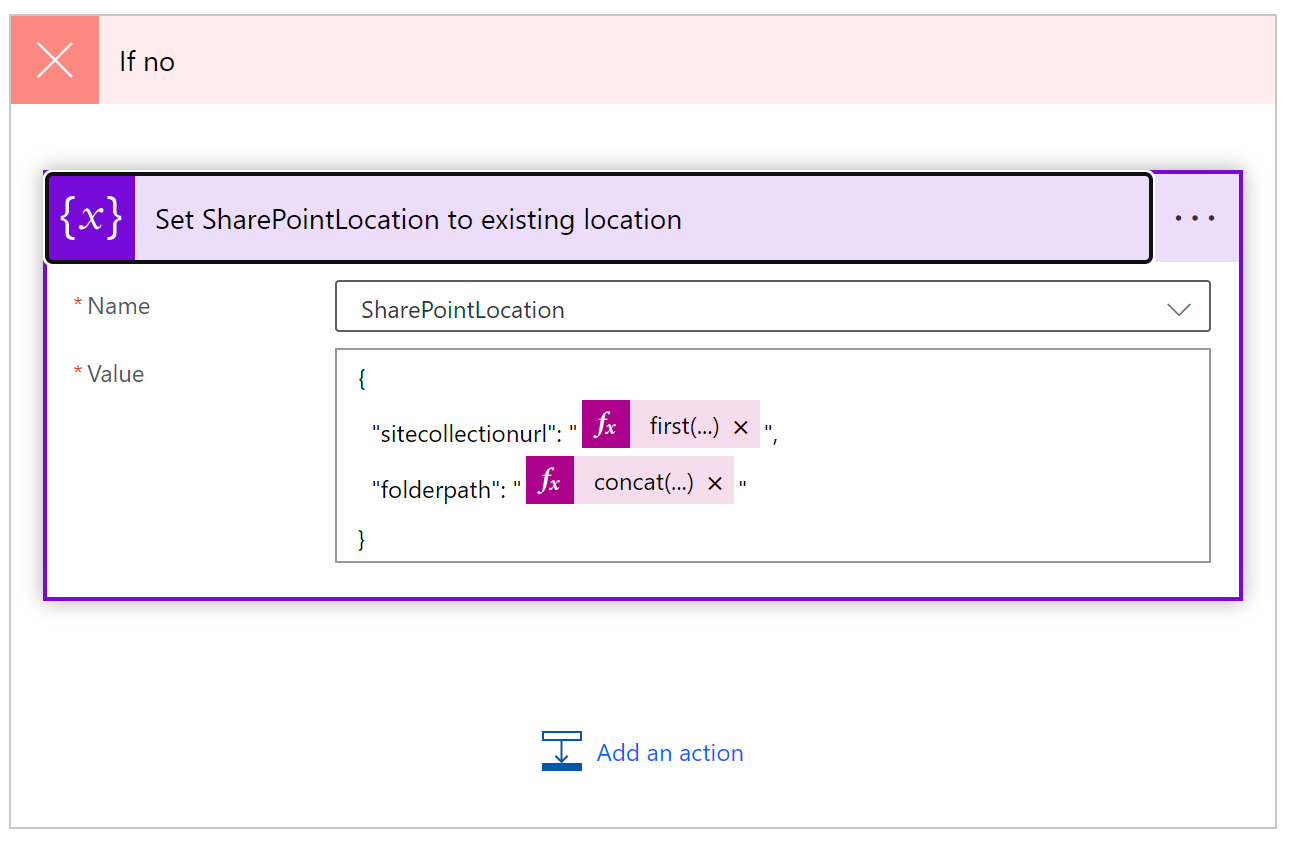Screen dimensions: 1290x843
Task: Open the first(...) expression for editing
Action: click(684, 426)
